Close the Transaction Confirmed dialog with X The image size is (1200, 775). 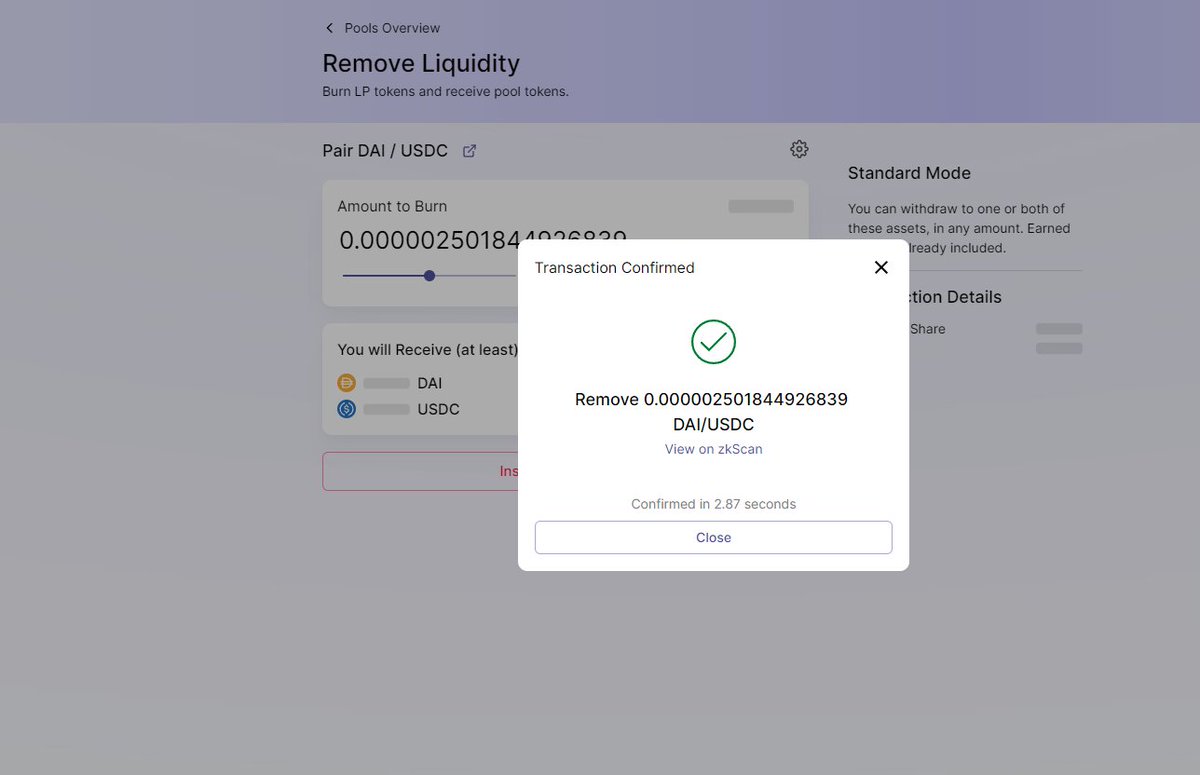[881, 267]
